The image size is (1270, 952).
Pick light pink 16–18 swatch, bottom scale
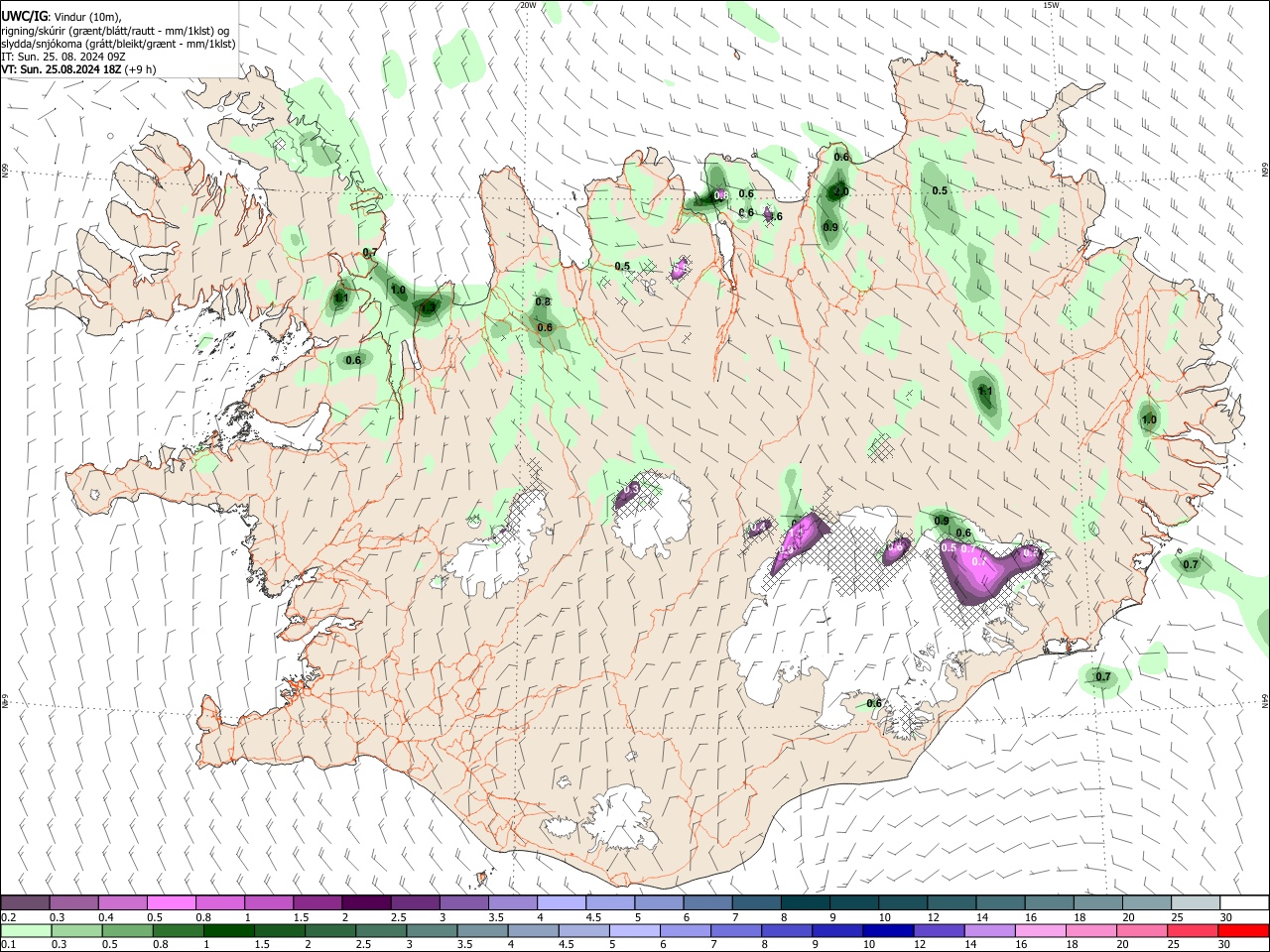(1040, 930)
